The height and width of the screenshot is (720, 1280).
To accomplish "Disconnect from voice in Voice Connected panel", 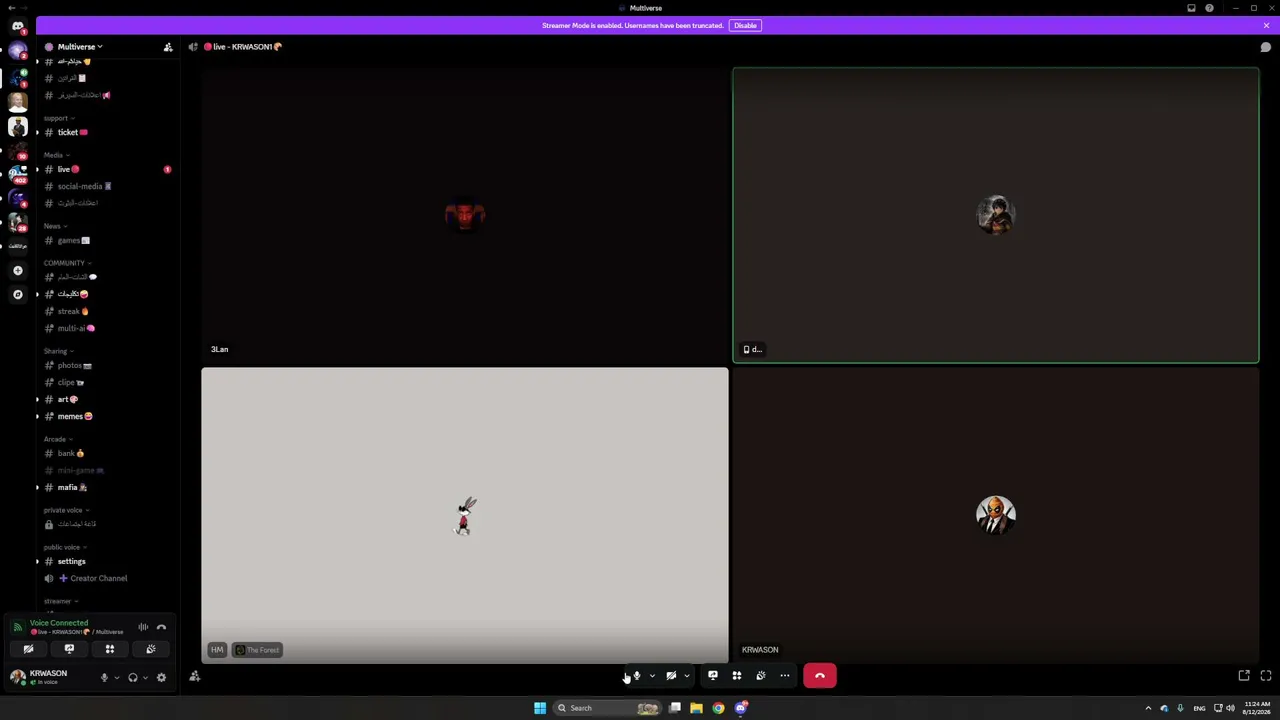I will 161,627.
